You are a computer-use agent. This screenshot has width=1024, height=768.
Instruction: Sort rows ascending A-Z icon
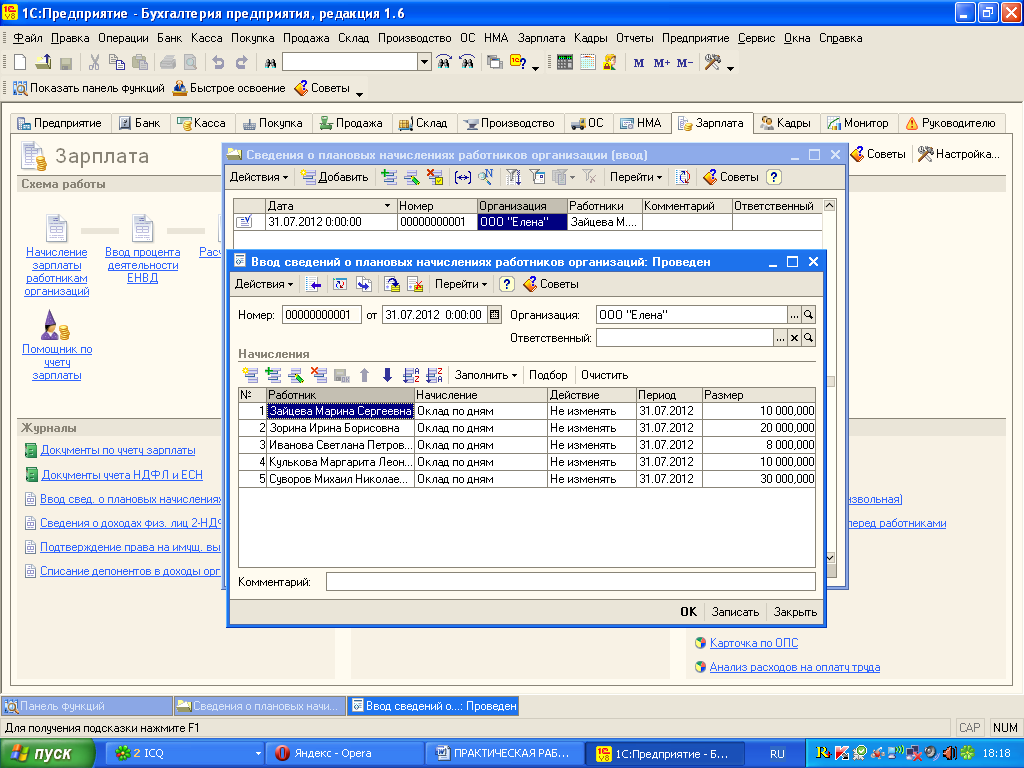coord(411,375)
